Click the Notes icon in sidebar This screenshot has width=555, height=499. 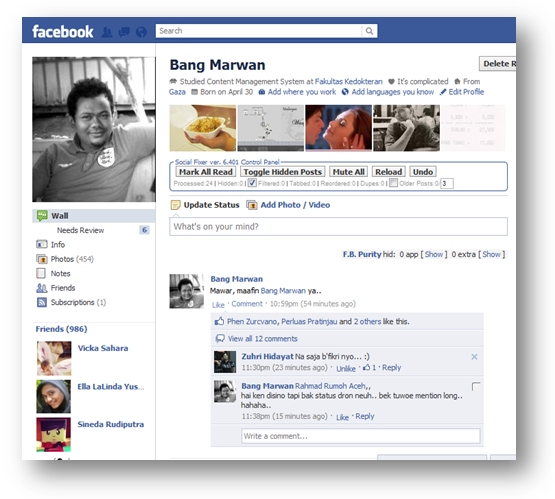(41, 273)
